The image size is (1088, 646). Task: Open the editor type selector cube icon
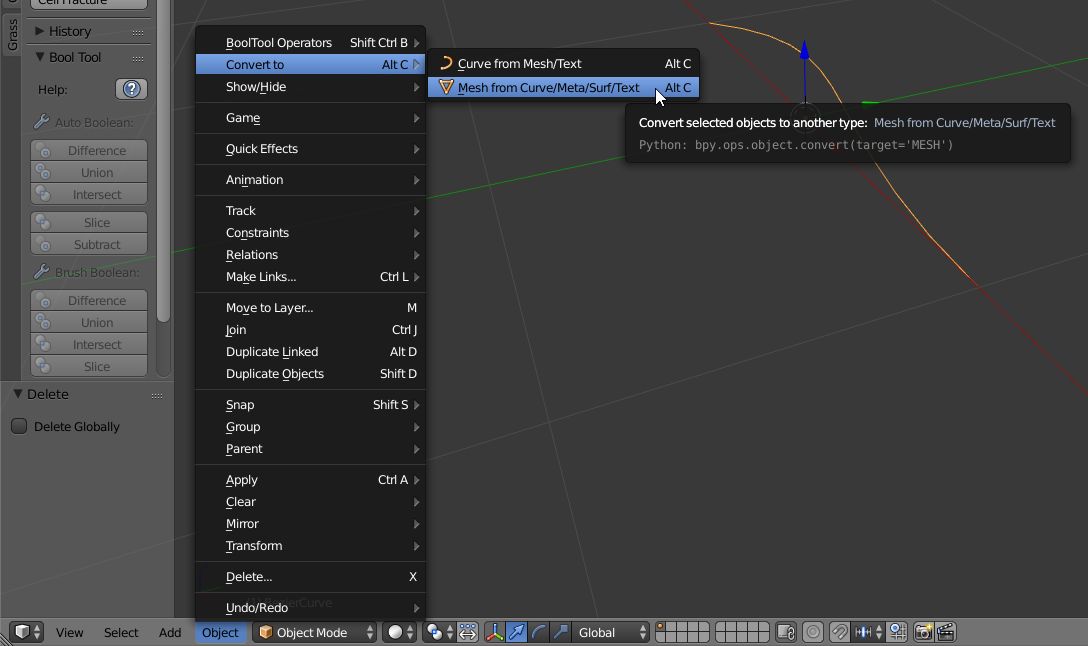click(x=26, y=632)
